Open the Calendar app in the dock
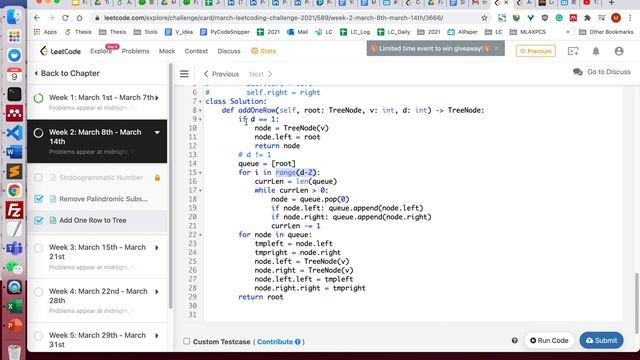Screen dimensions: 640x360 tap(14, 75)
